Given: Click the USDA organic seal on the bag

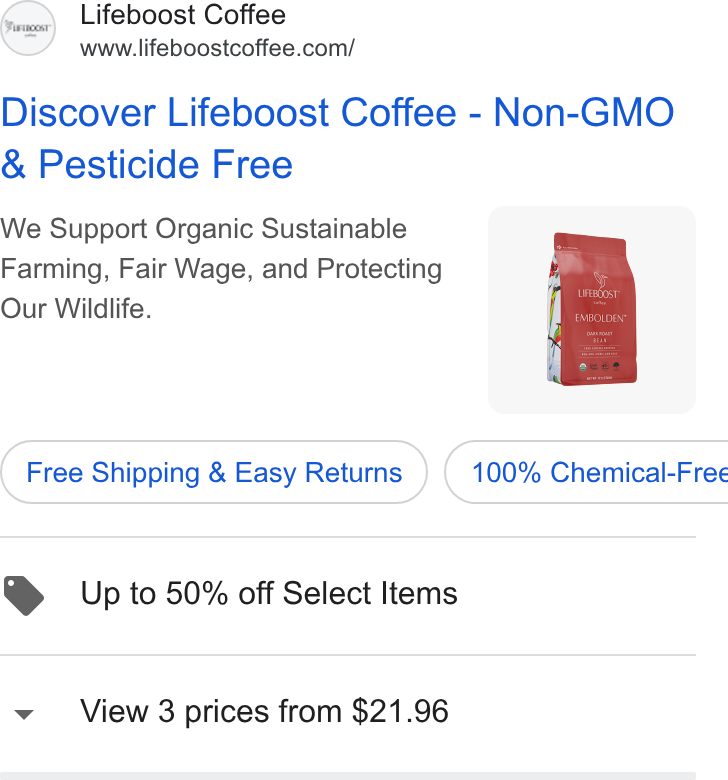Looking at the screenshot, I should tap(582, 367).
